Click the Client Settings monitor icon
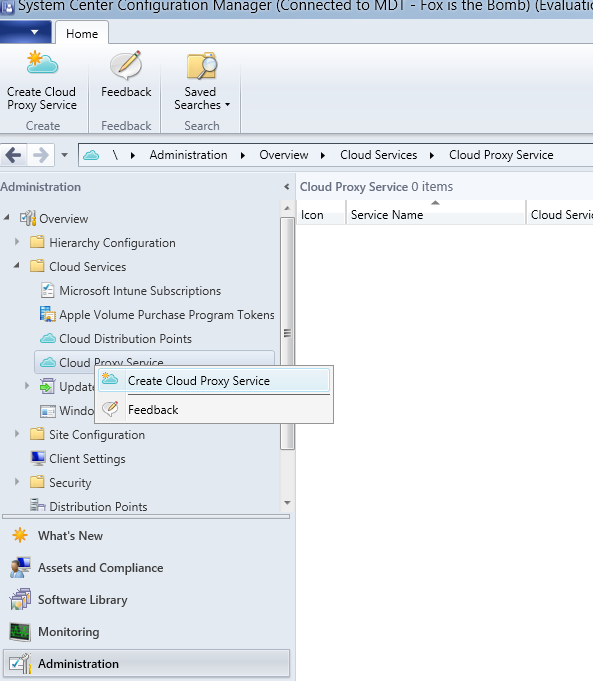The height and width of the screenshot is (681, 593). (38, 458)
